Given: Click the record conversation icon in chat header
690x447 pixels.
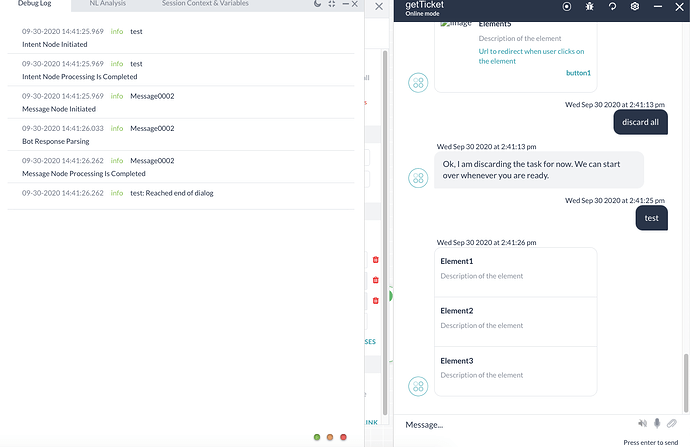Looking at the screenshot, I should (x=567, y=7).
